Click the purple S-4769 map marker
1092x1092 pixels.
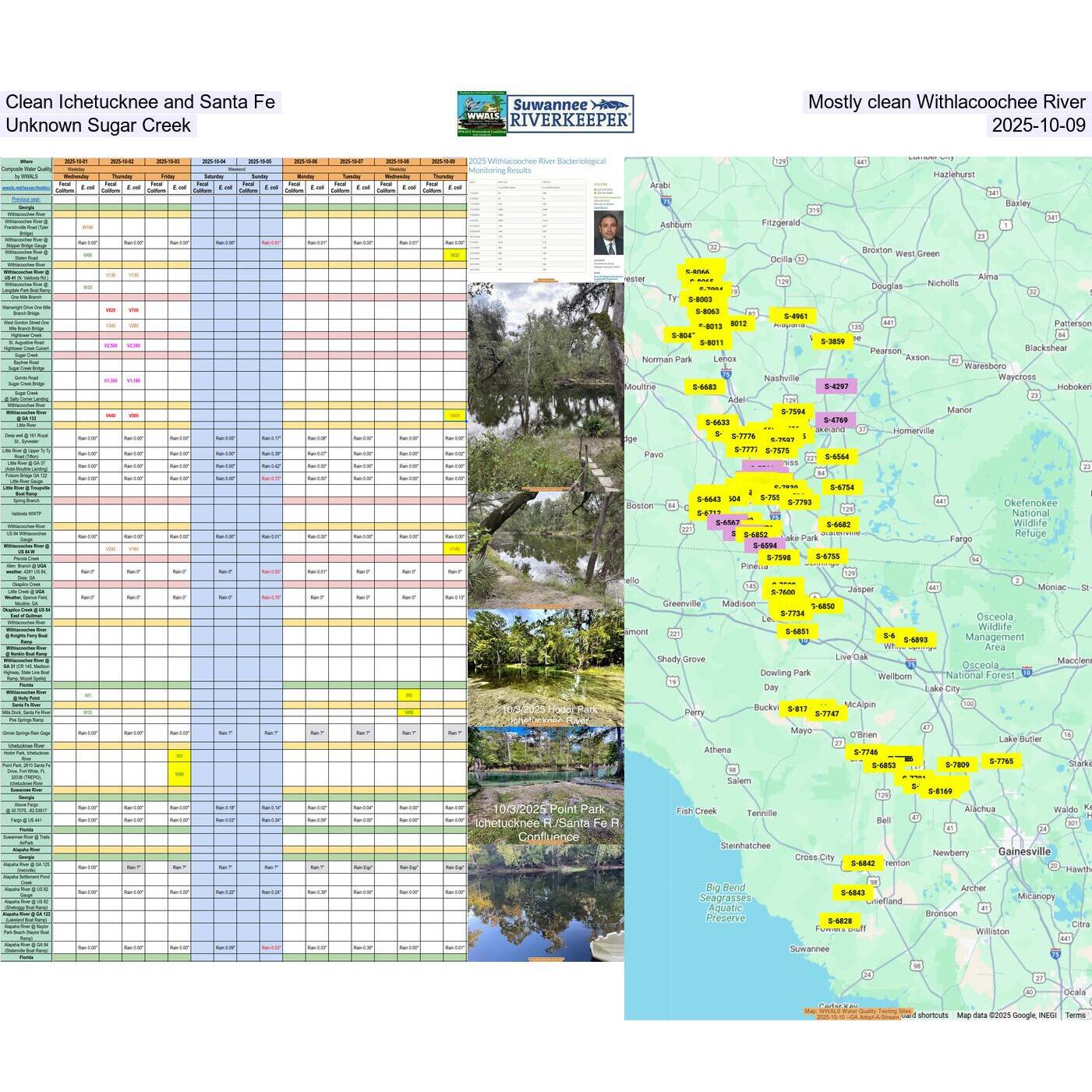[835, 420]
